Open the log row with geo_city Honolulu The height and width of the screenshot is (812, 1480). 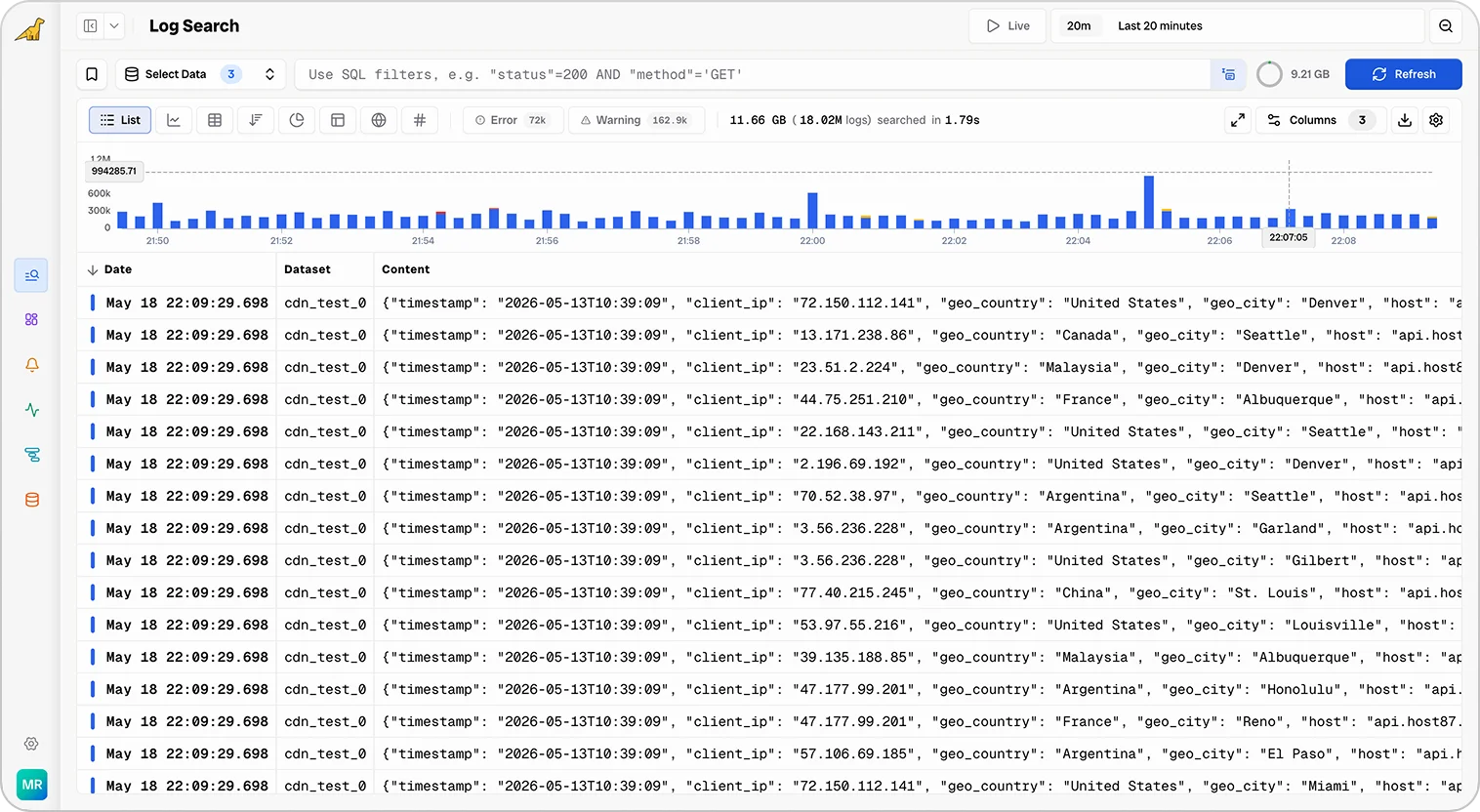click(769, 689)
